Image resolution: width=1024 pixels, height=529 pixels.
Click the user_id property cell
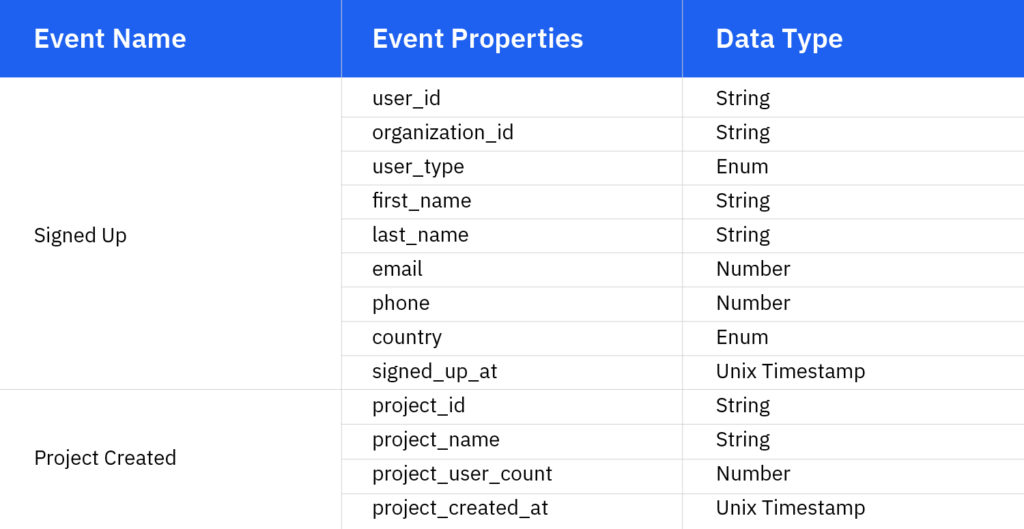pyautogui.click(x=406, y=98)
